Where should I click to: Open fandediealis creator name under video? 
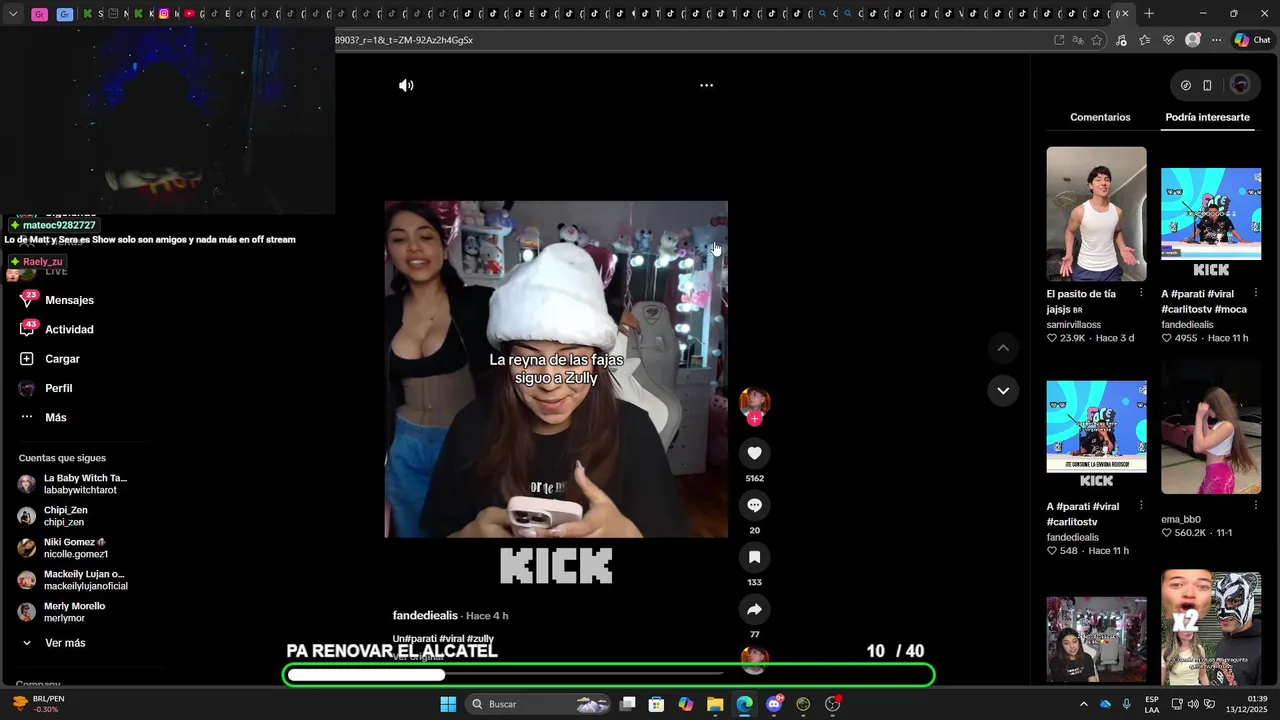pos(425,615)
